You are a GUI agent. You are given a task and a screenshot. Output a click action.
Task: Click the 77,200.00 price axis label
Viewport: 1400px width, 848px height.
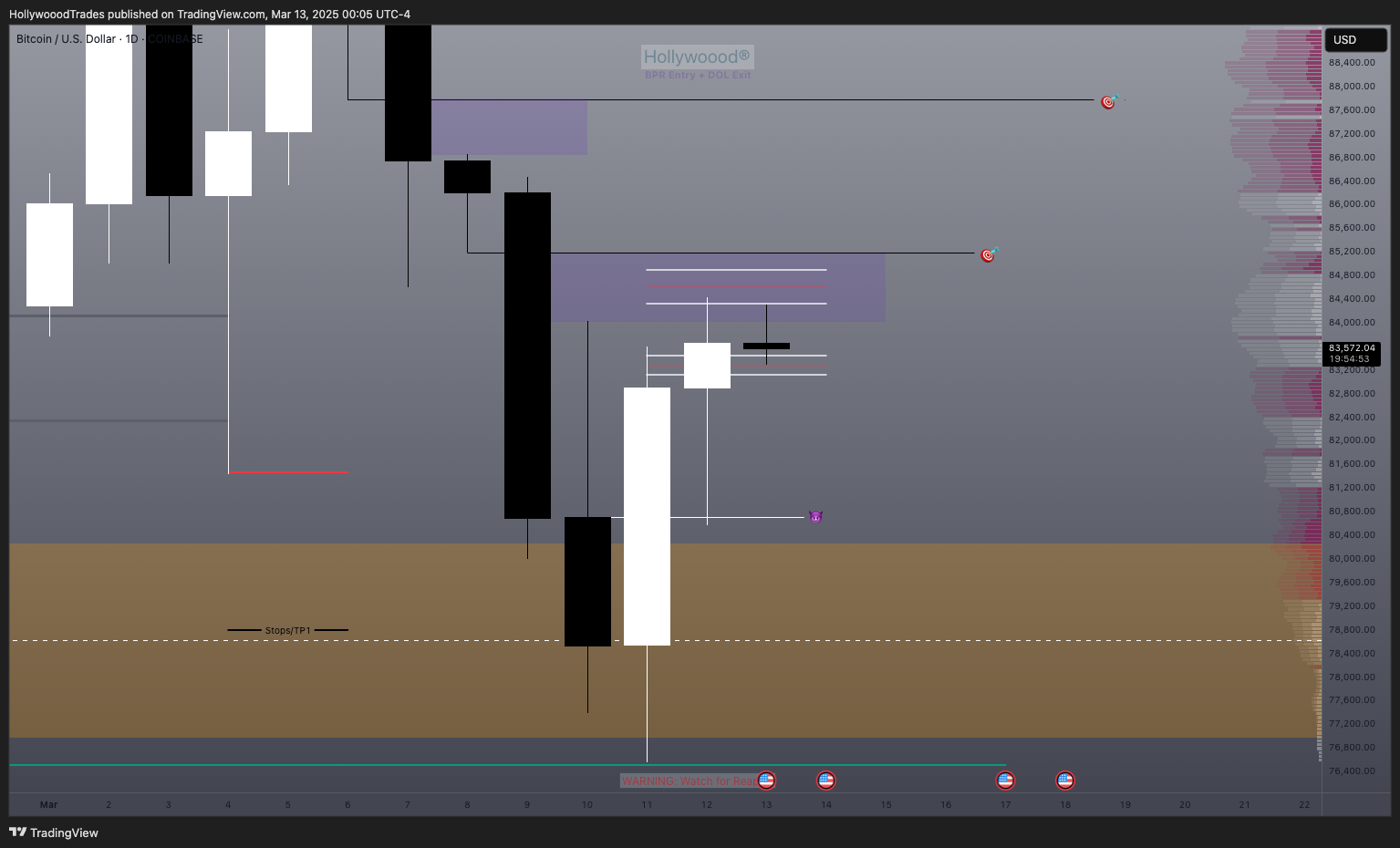1352,724
